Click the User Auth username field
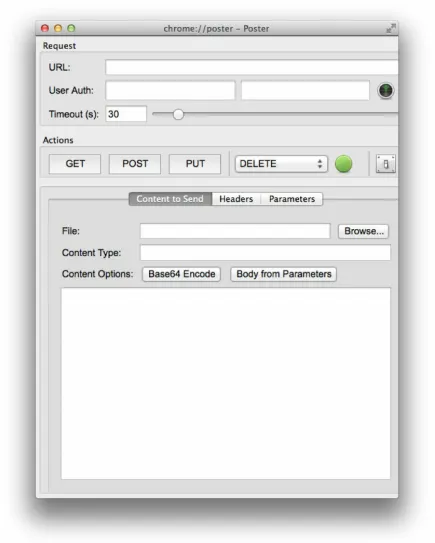Image resolution: width=435 pixels, height=543 pixels. (170, 90)
